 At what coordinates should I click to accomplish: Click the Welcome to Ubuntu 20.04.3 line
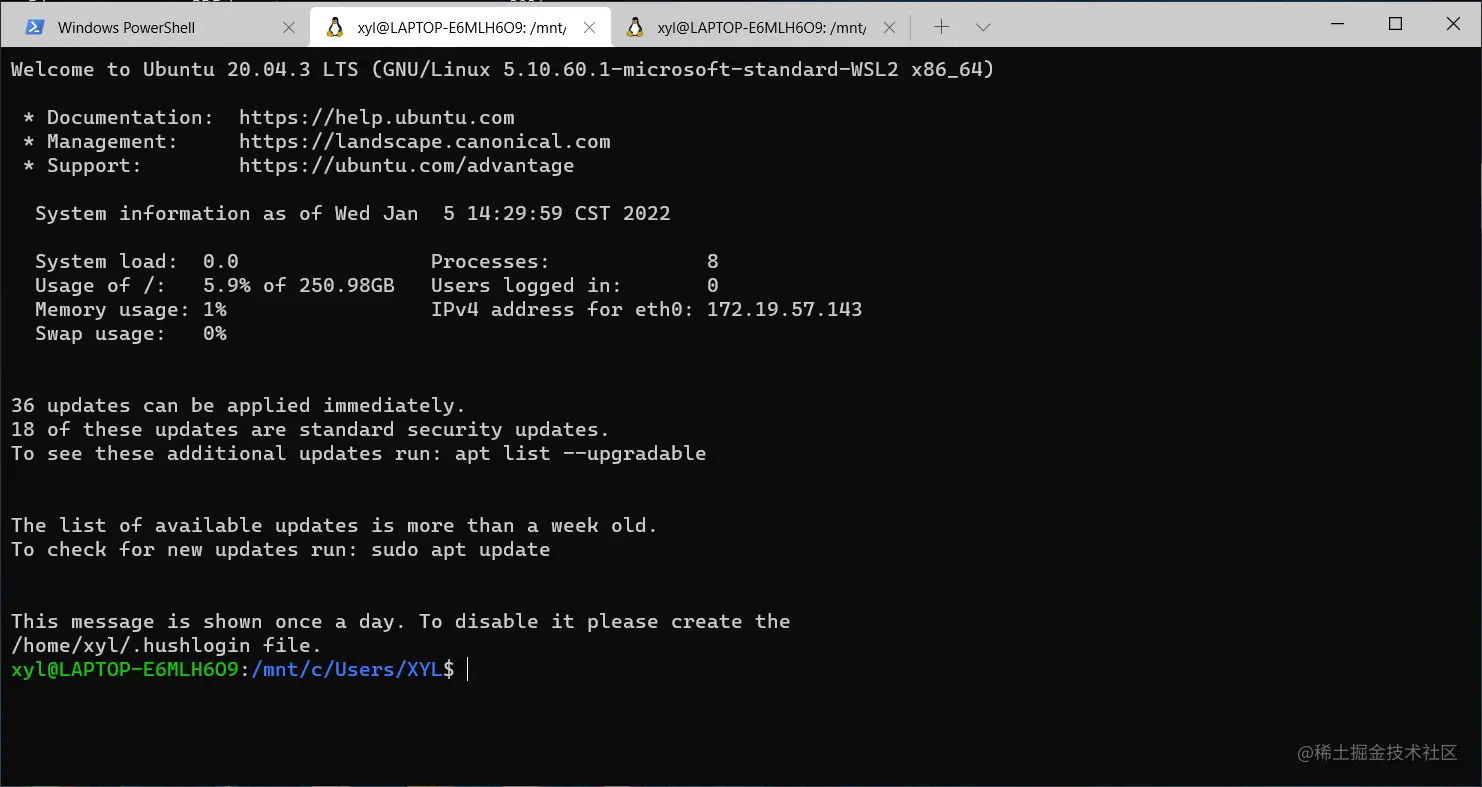[x=503, y=70]
